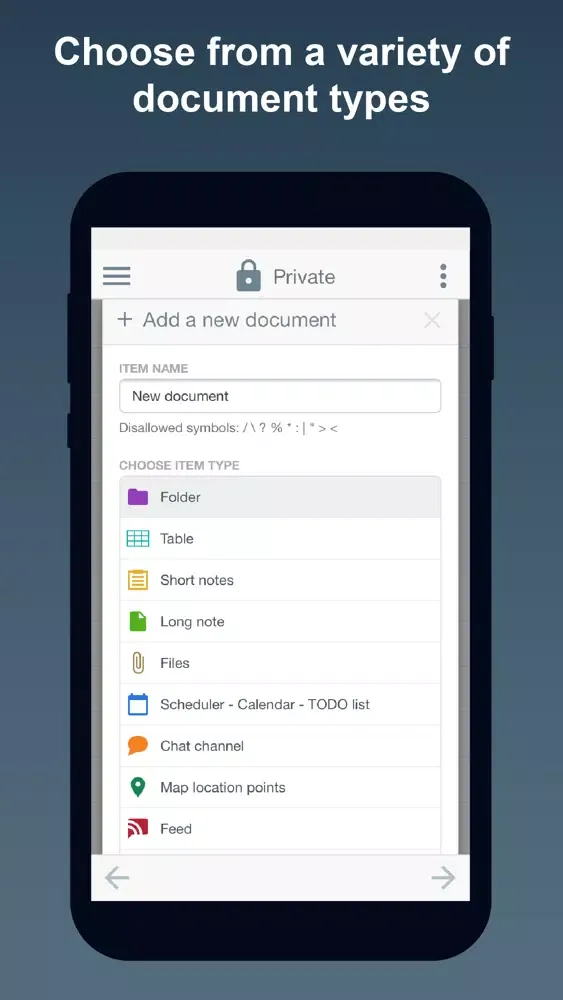The image size is (563, 1000).
Task: Choose Scheduler - Calendar - TODO list label
Action: pyautogui.click(x=265, y=704)
